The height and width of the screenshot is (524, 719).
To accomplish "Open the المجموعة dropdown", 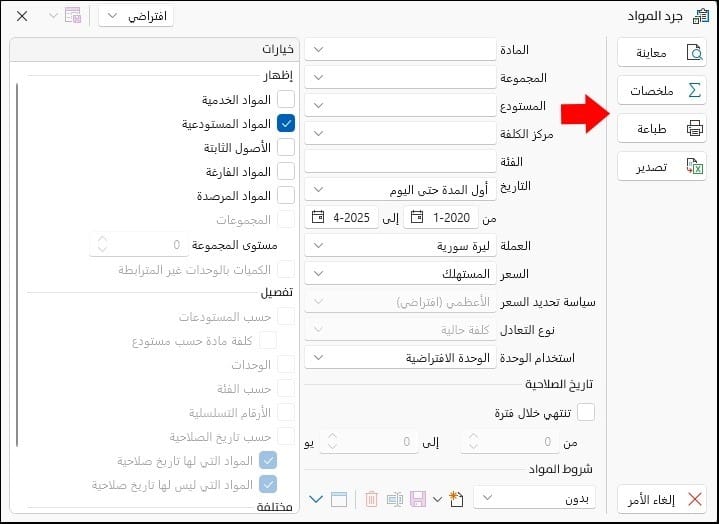I will pyautogui.click(x=400, y=77).
